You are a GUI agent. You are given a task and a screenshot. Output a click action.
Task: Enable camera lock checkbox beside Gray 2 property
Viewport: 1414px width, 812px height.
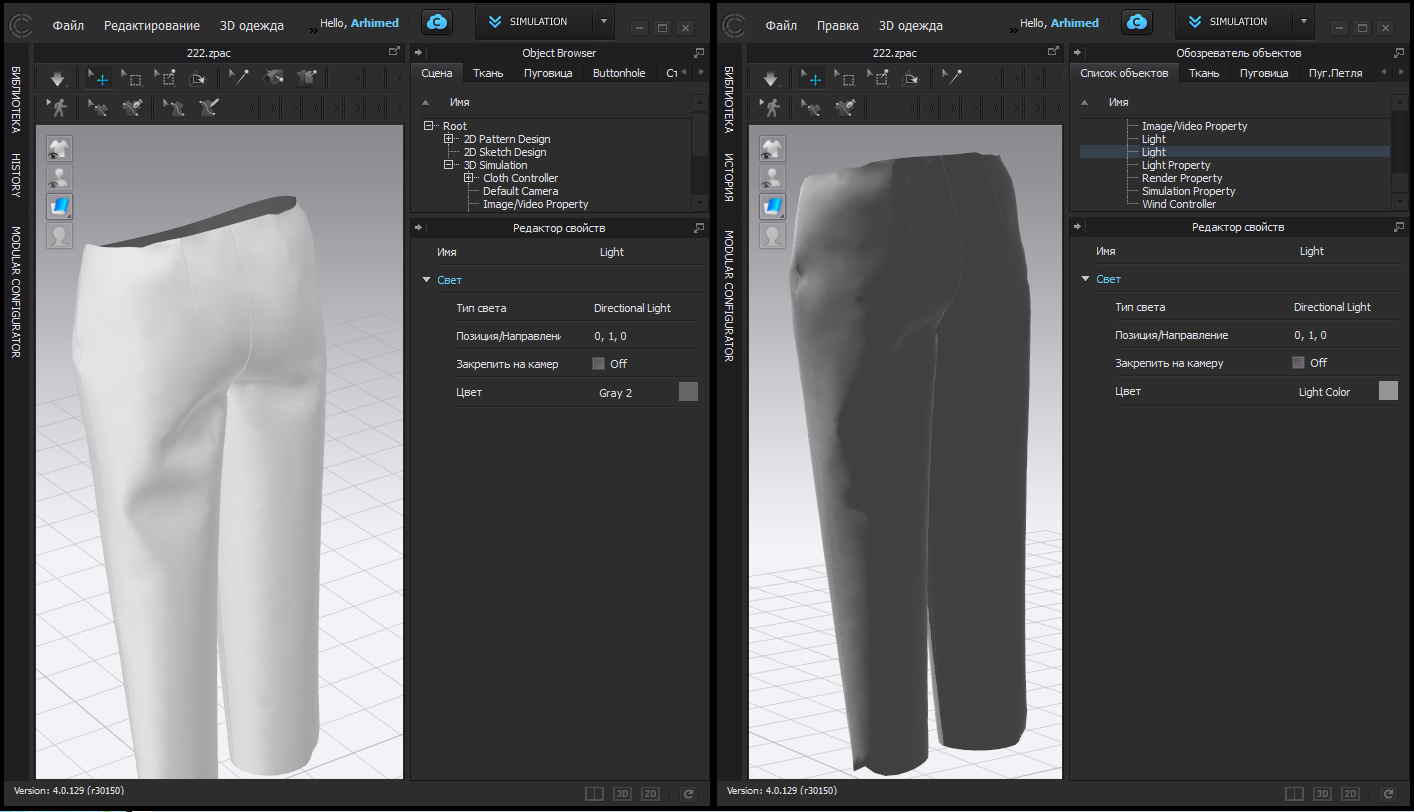coord(598,364)
